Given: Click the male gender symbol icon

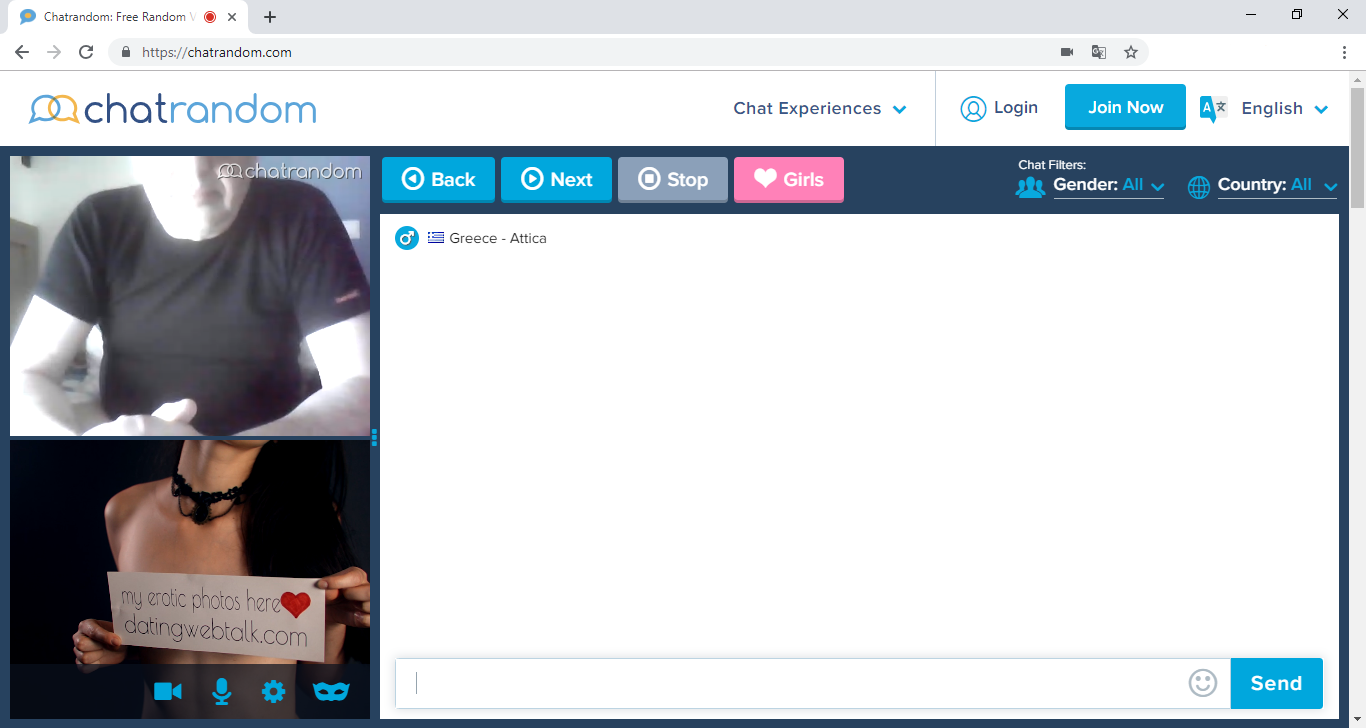Looking at the screenshot, I should [406, 238].
